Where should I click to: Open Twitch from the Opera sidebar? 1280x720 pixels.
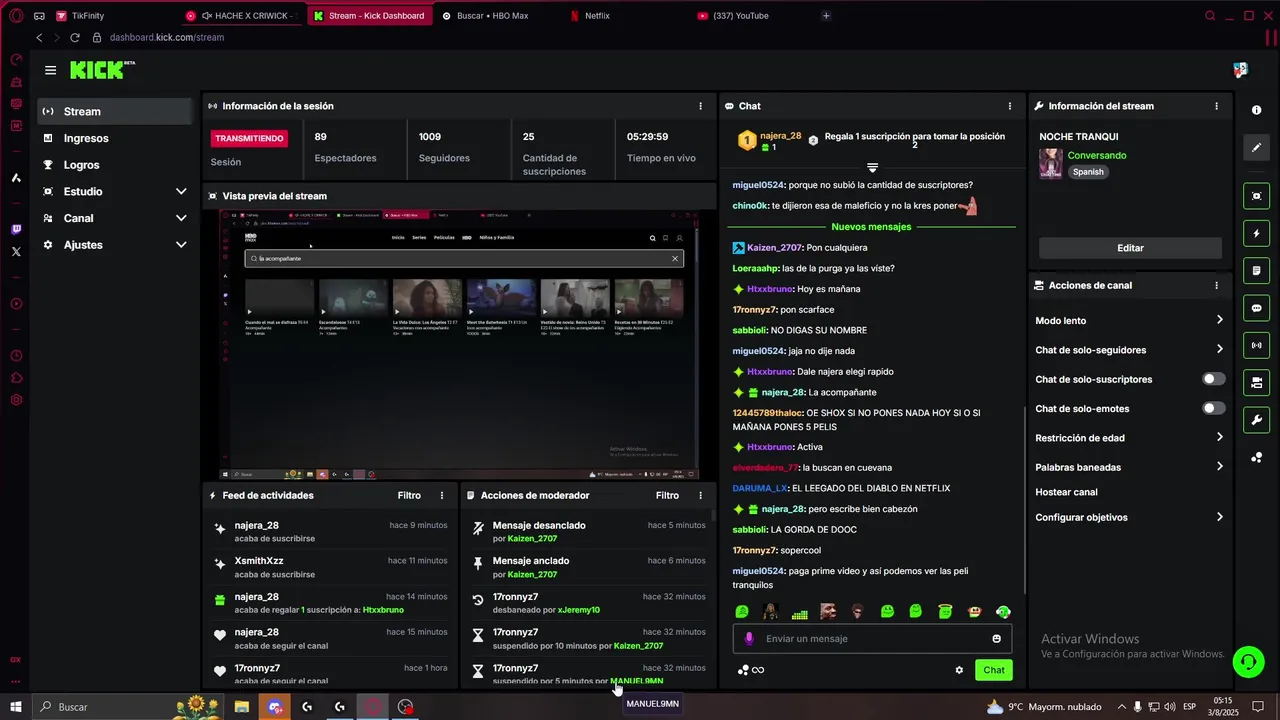click(x=16, y=229)
